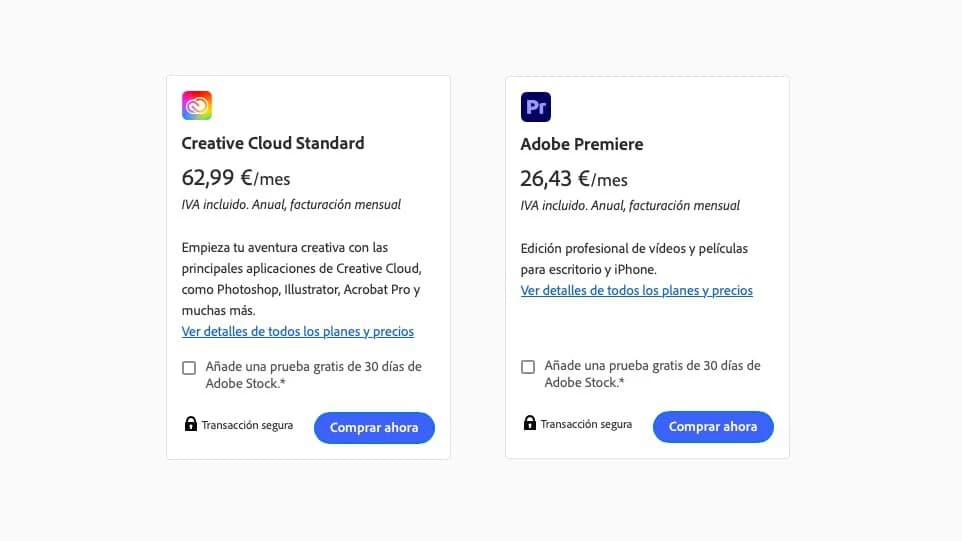Select the Creative Cloud Standard heading
The width and height of the screenshot is (962, 541).
click(x=273, y=143)
